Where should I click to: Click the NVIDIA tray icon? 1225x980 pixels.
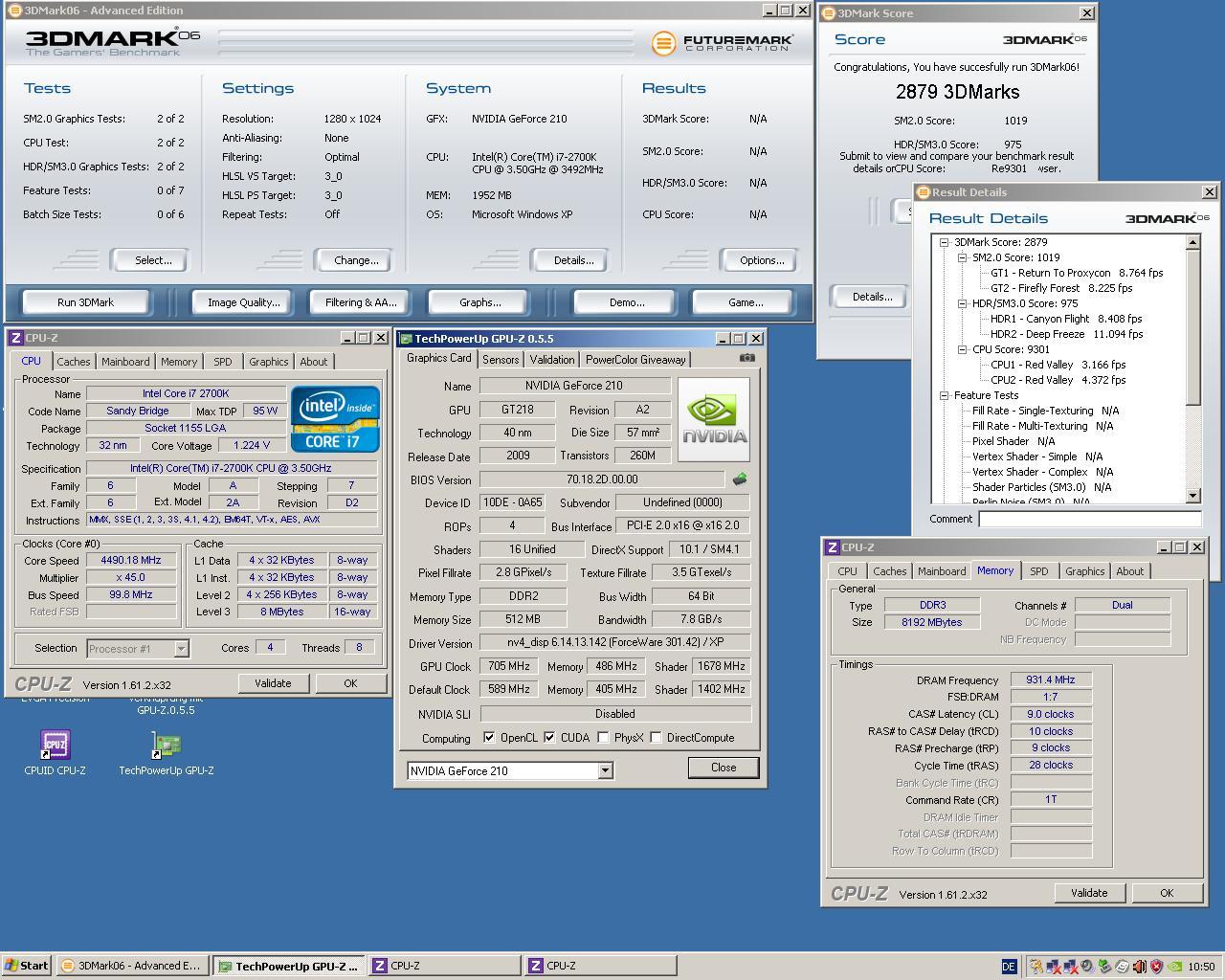tap(1174, 967)
